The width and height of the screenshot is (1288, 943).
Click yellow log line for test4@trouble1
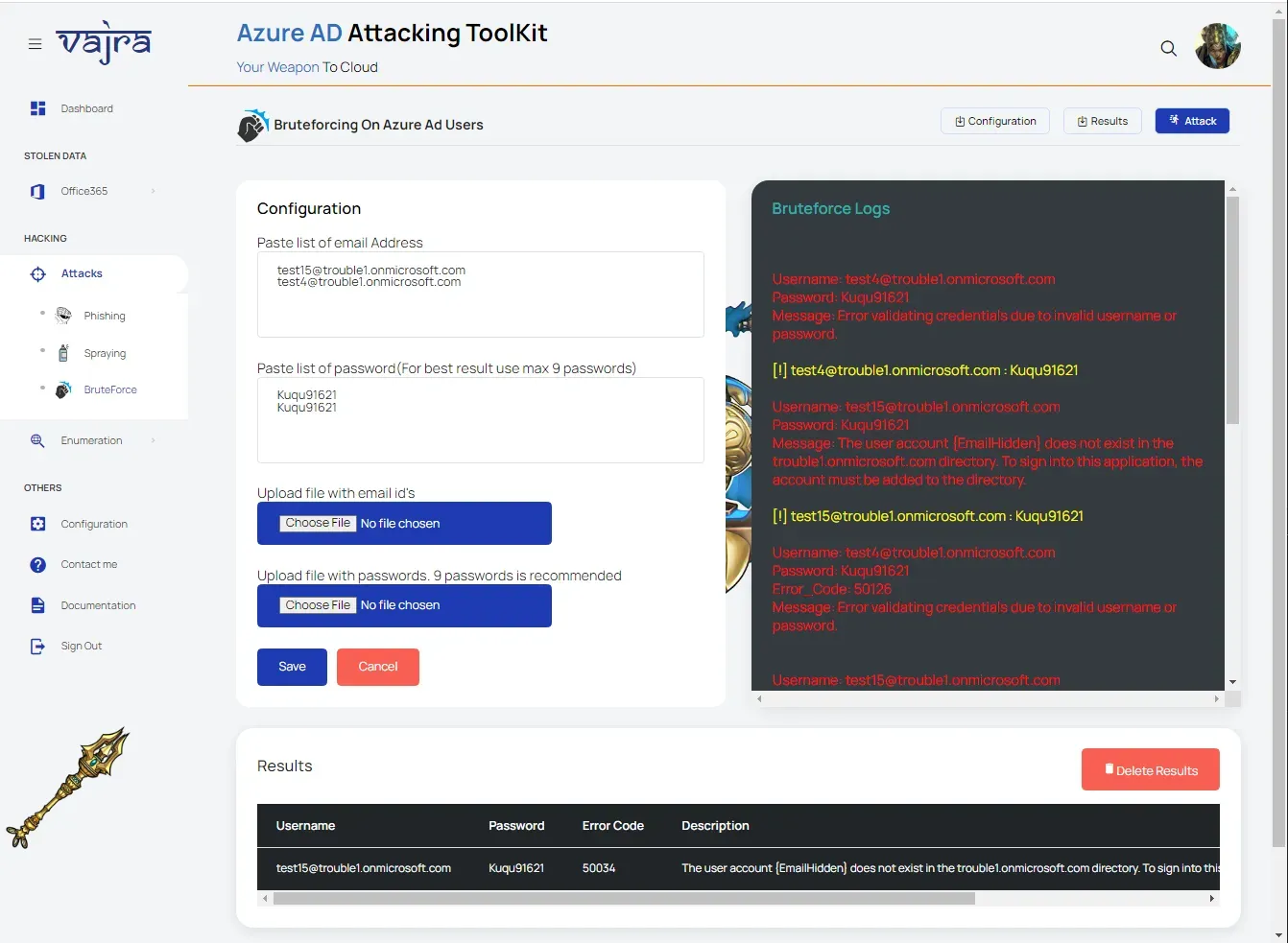[925, 370]
